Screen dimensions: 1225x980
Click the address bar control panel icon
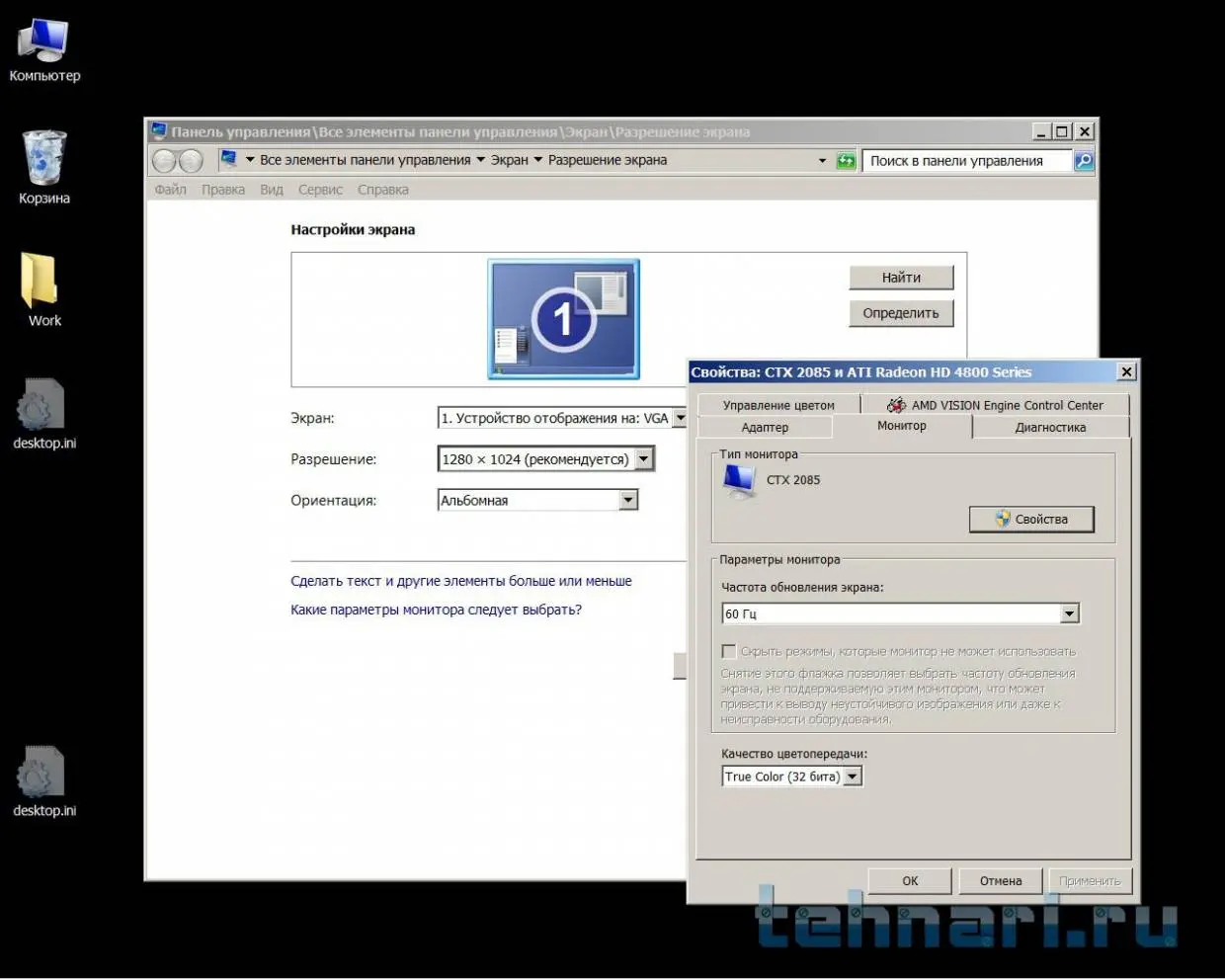229,159
